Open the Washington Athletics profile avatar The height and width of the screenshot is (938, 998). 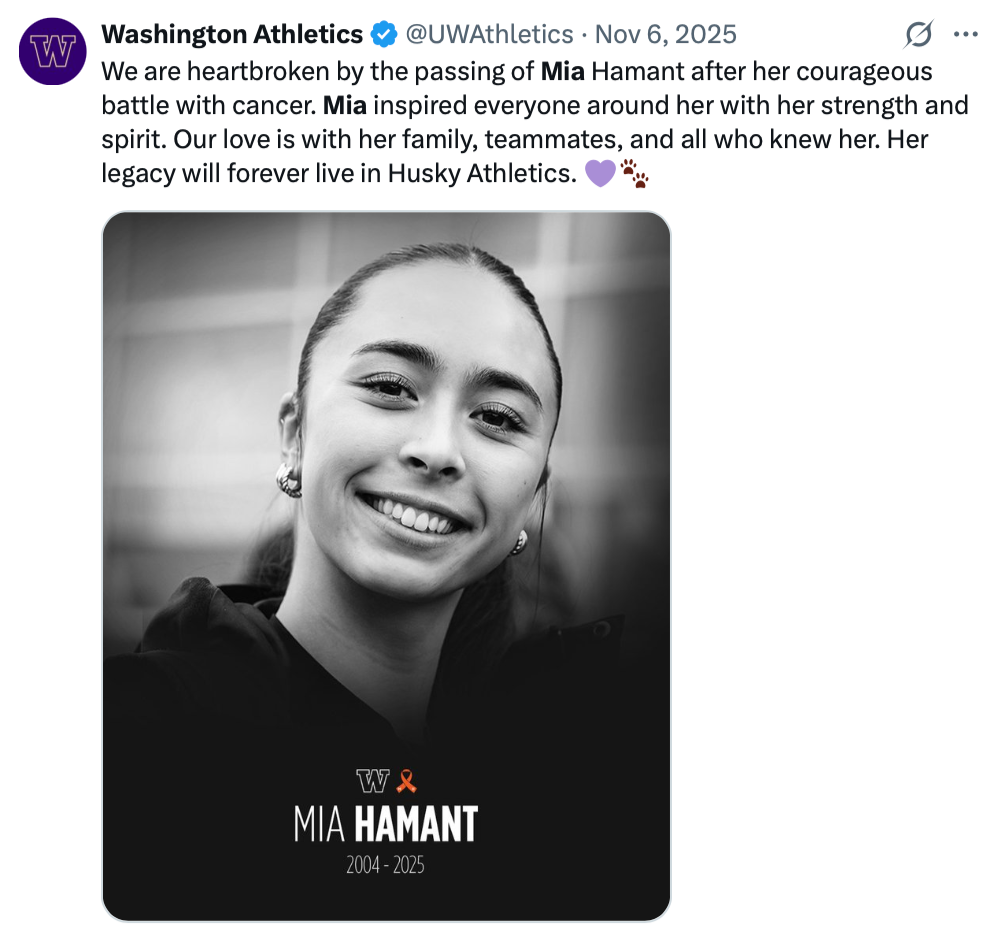[x=52, y=50]
